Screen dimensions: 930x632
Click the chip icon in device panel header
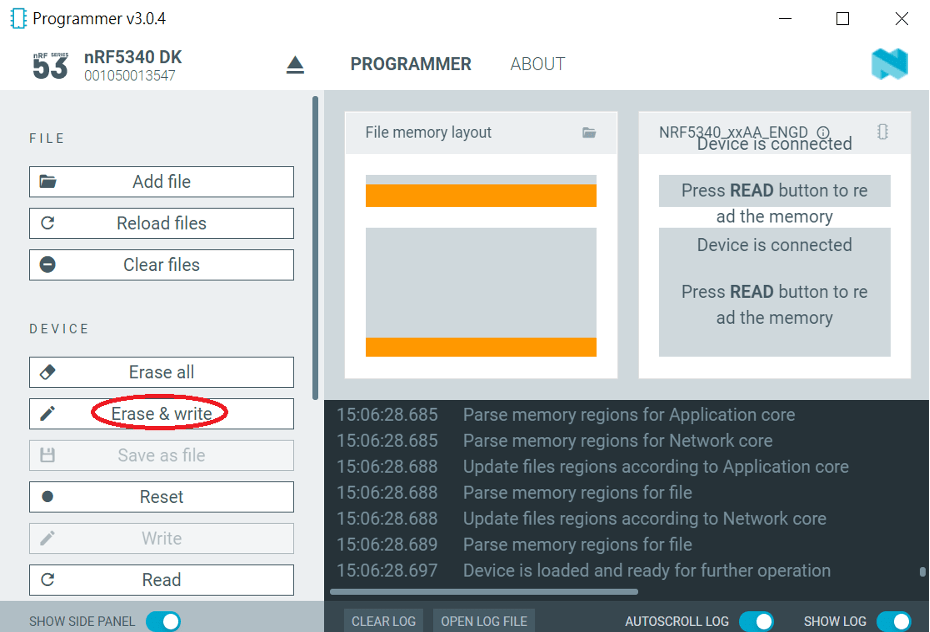(882, 132)
